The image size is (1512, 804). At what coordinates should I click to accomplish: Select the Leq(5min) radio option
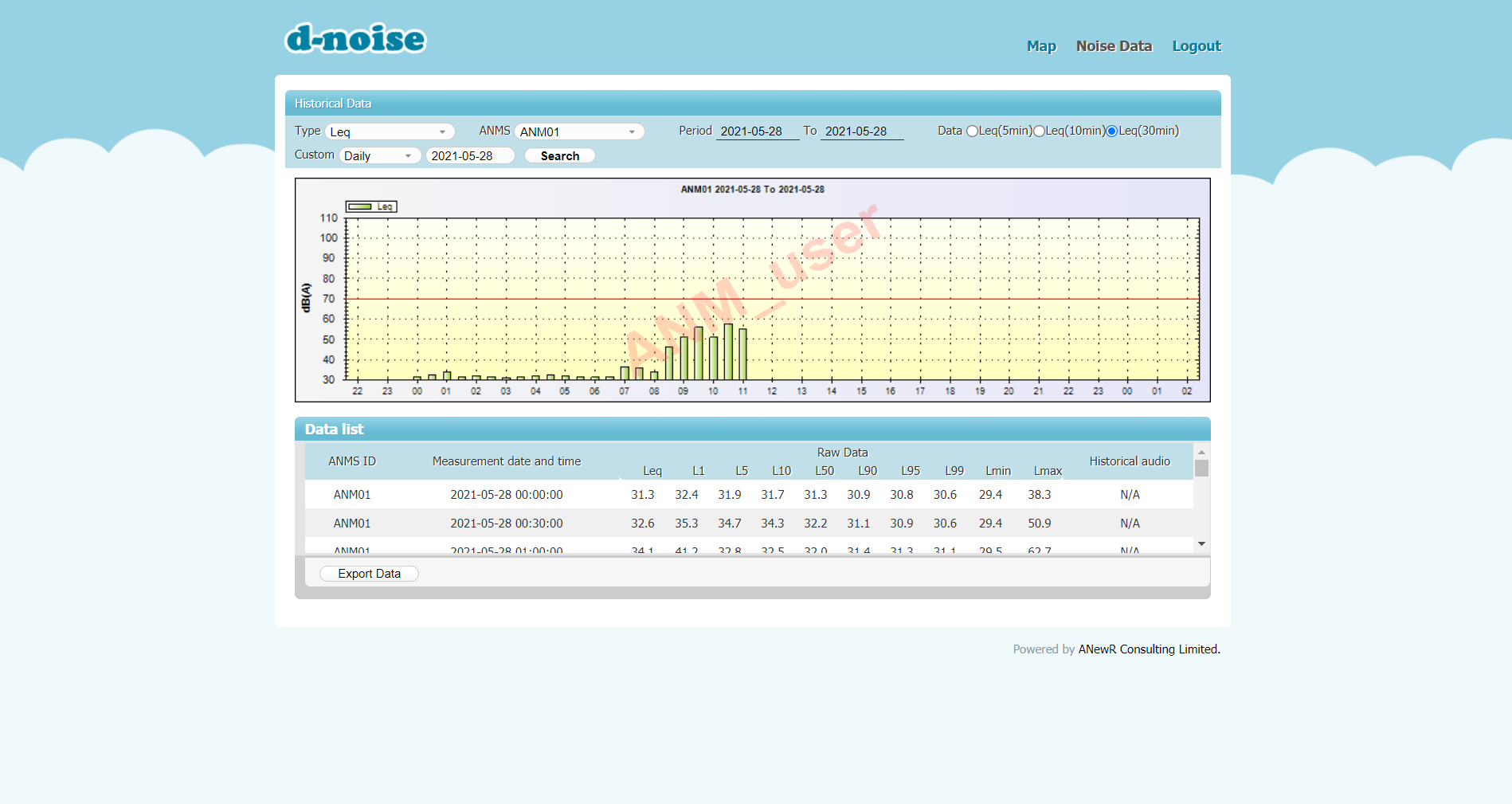[972, 131]
